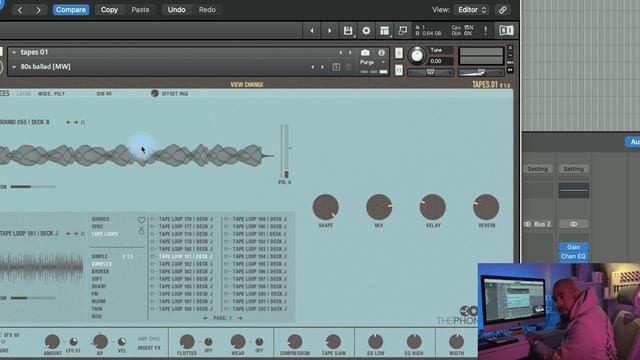Browse back in Kontakt header arrow

pos(312,31)
